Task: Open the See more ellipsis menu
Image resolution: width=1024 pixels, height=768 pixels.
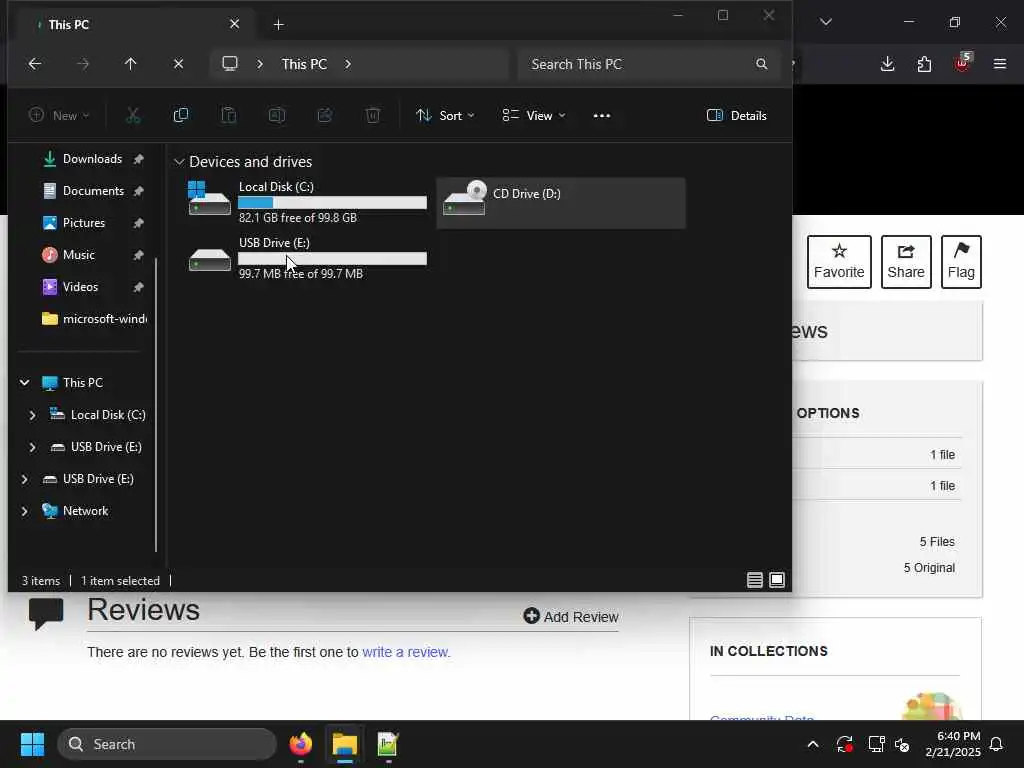Action: coord(601,116)
